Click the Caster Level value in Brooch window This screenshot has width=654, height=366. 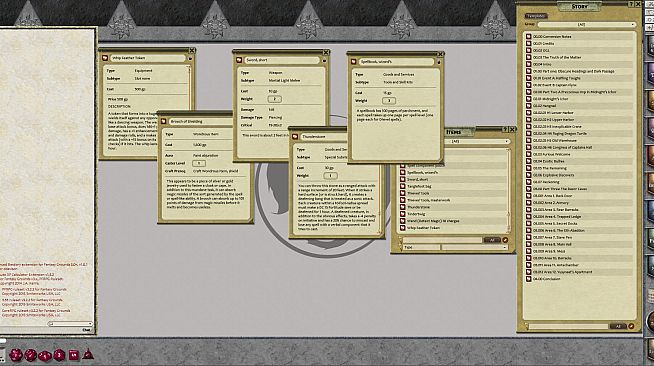pyautogui.click(x=199, y=163)
